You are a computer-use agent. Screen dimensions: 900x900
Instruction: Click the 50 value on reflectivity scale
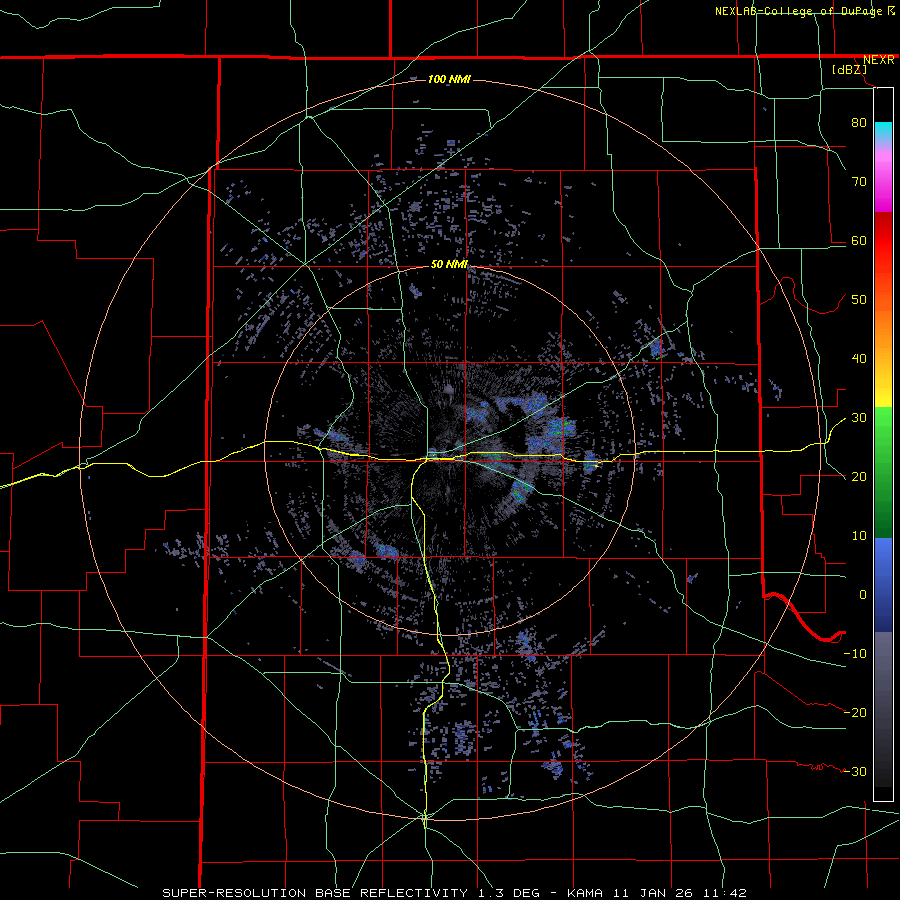859,300
